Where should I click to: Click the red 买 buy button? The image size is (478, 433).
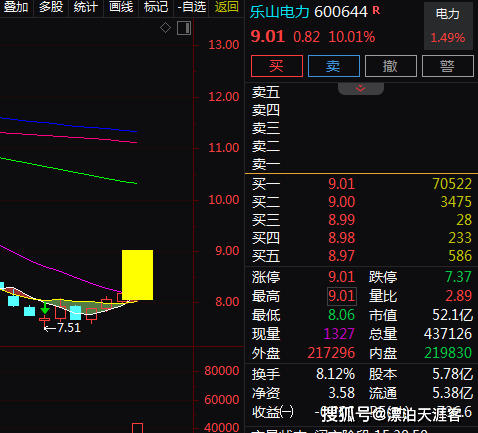(277, 66)
